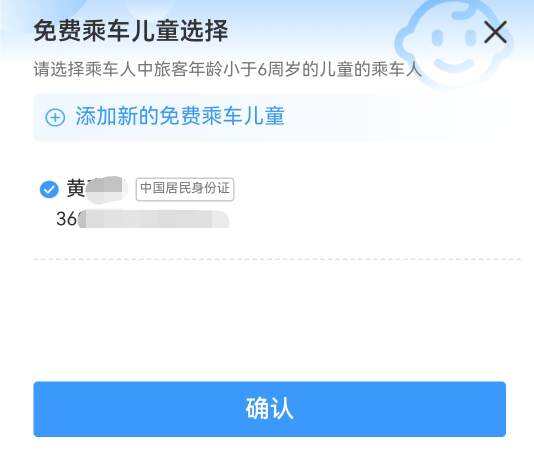534x467 pixels.
Task: Click the 确认 button
Action: coord(269,409)
